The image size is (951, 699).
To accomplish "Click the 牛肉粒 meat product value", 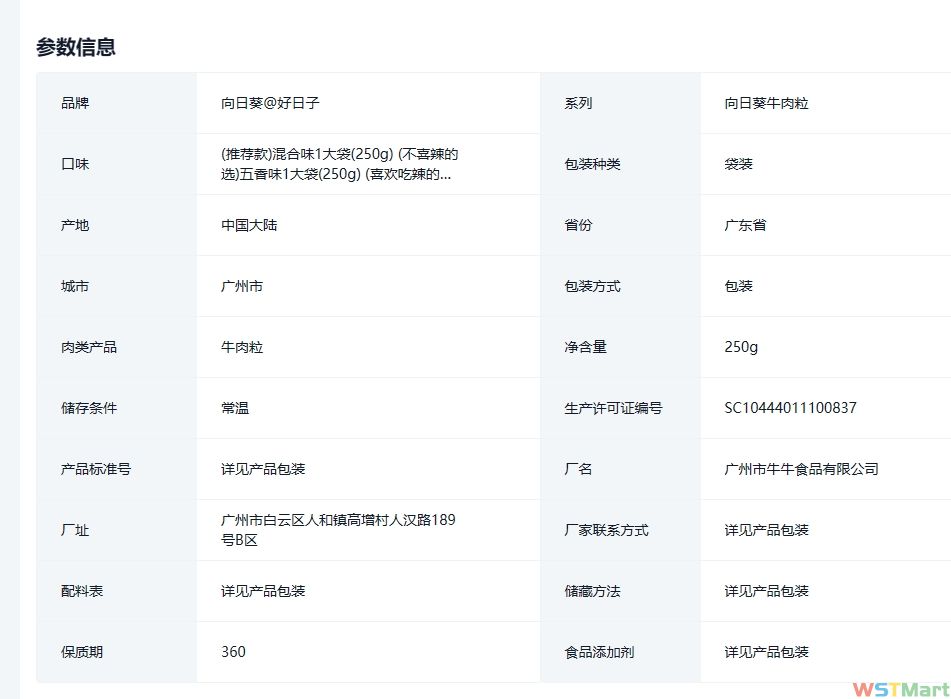I will [x=242, y=347].
